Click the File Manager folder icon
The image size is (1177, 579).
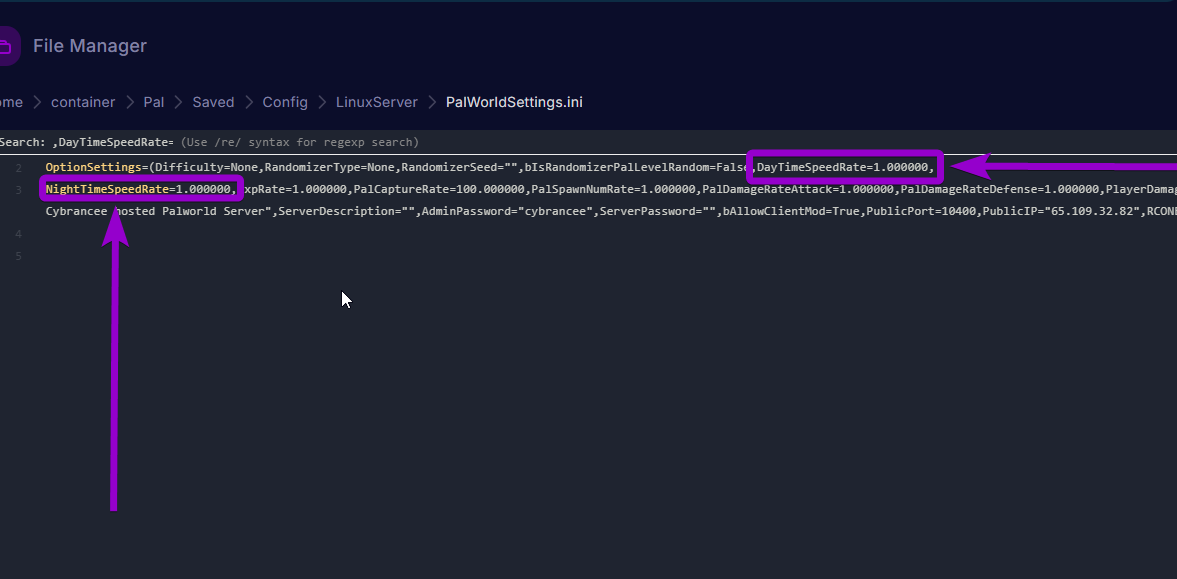[6, 46]
